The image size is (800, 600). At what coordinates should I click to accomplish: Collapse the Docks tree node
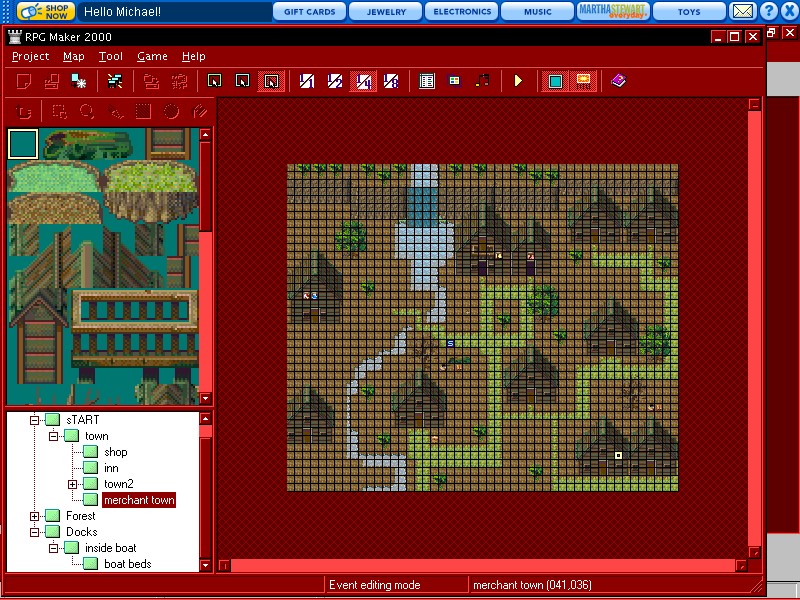[x=34, y=532]
